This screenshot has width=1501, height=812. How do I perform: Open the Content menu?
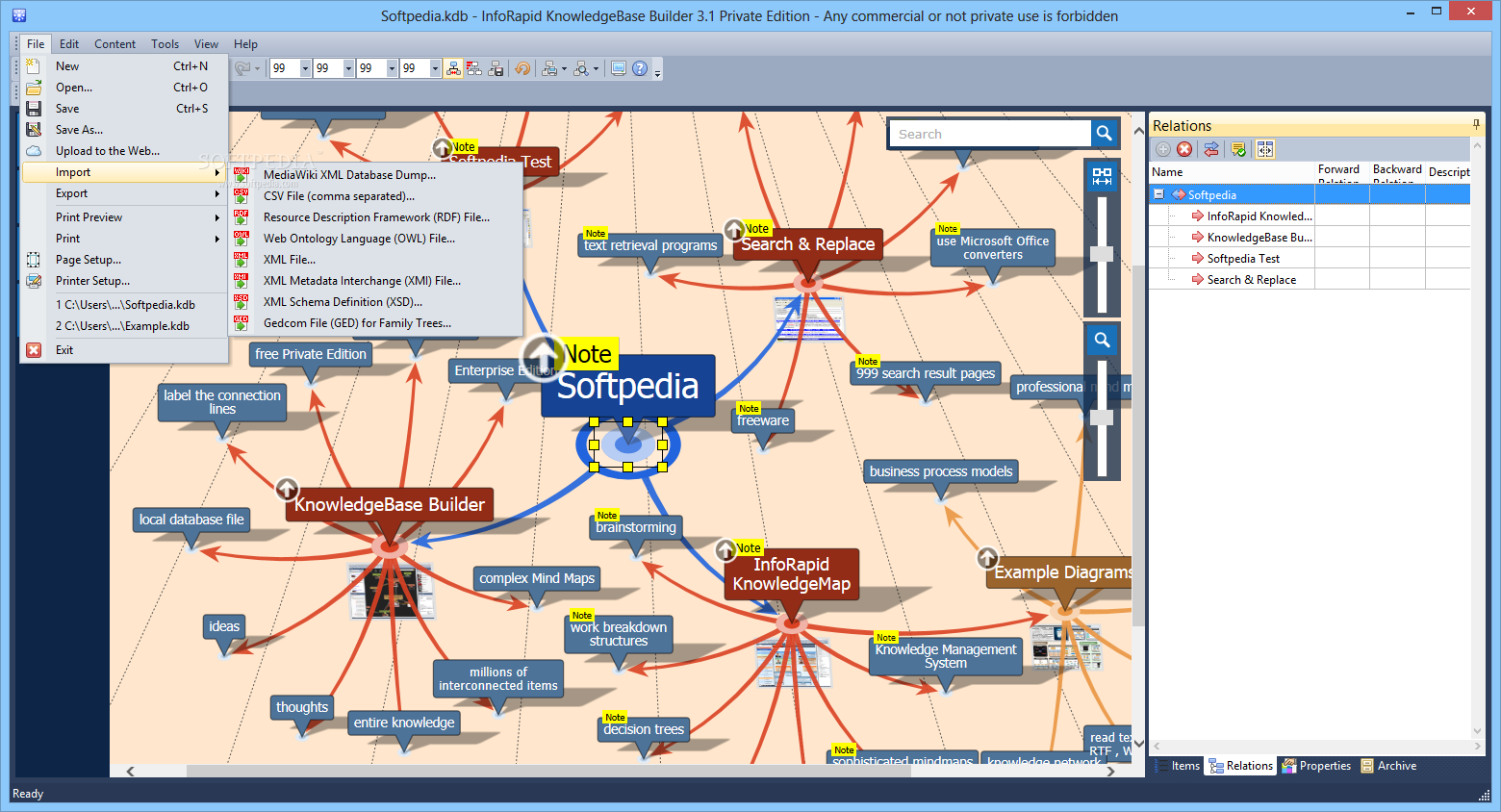[114, 44]
